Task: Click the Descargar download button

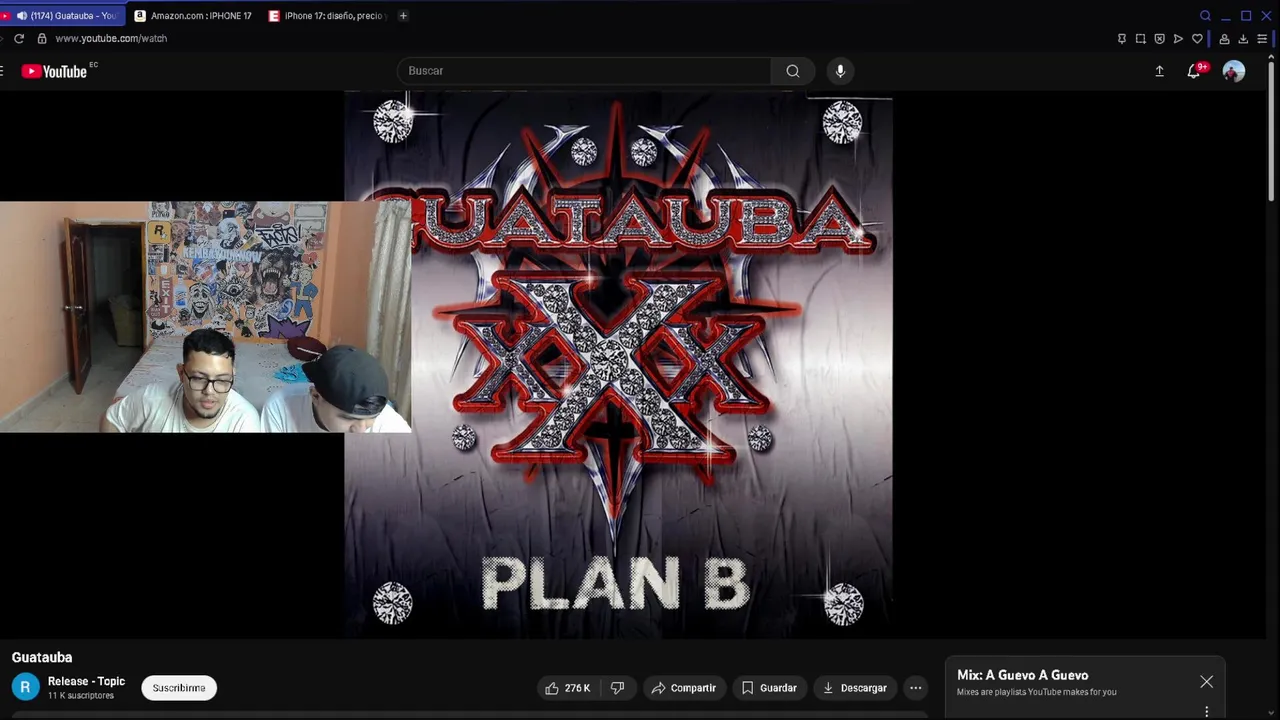Action: (855, 688)
